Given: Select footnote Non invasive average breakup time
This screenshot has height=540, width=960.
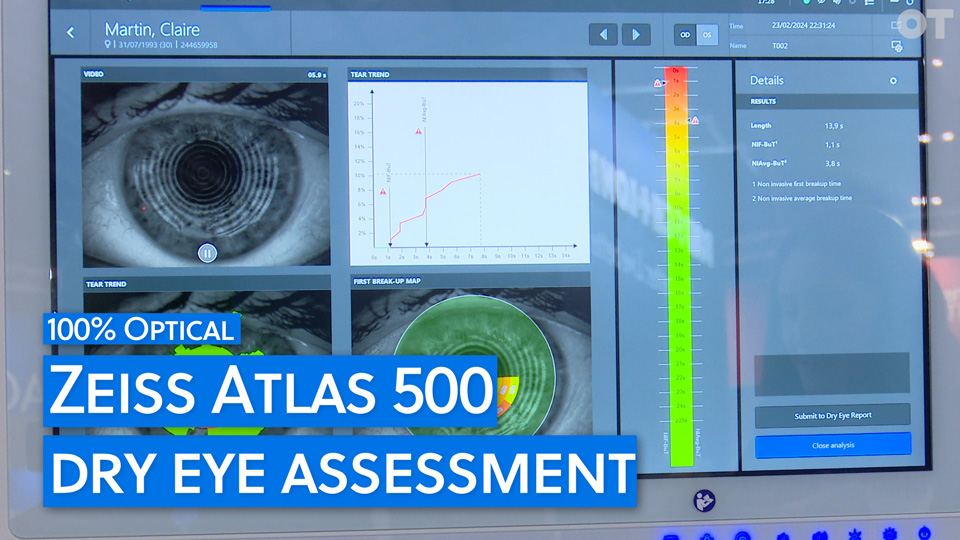Looking at the screenshot, I should point(804,198).
